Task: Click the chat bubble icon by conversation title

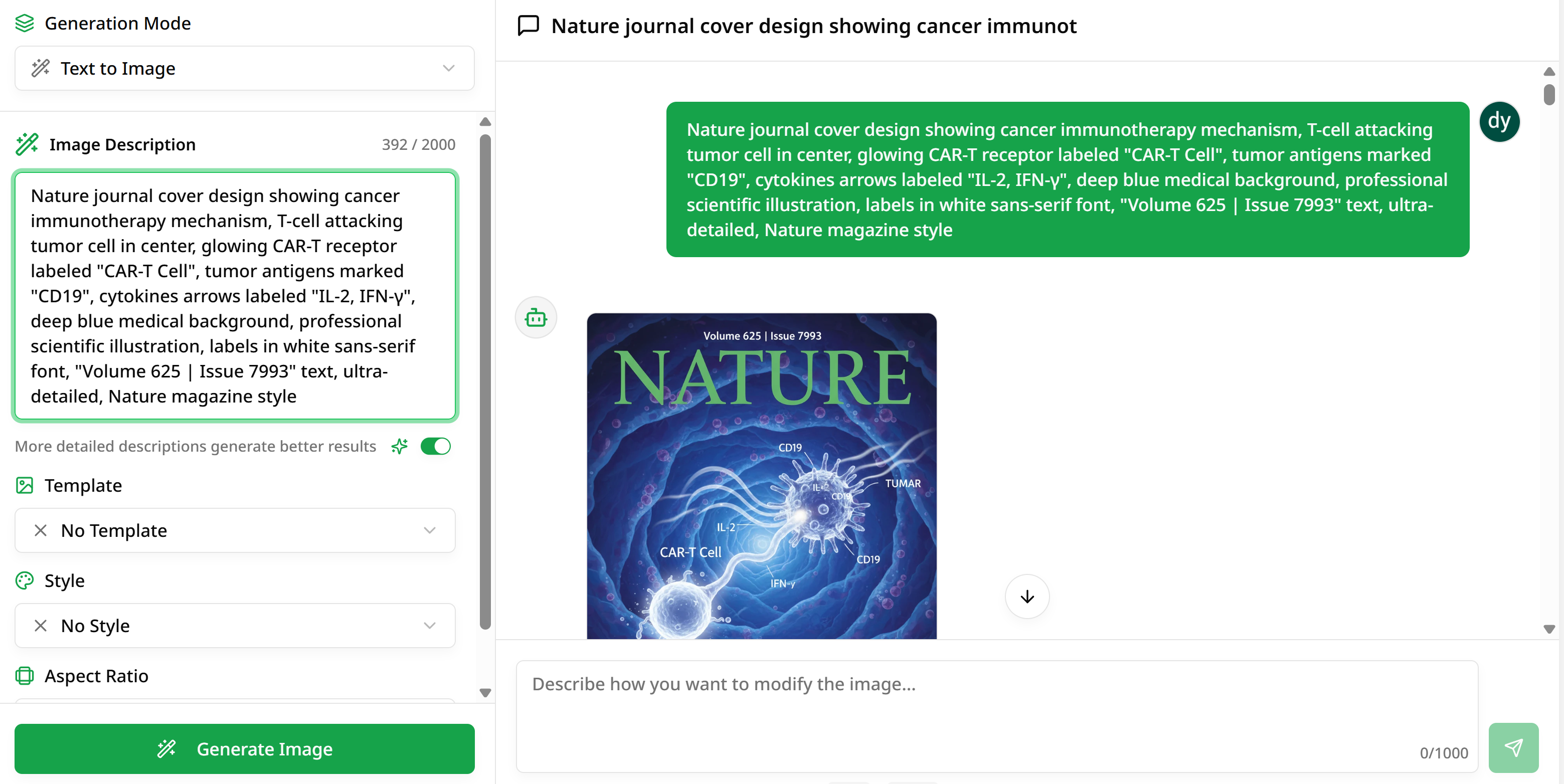Action: click(x=528, y=26)
